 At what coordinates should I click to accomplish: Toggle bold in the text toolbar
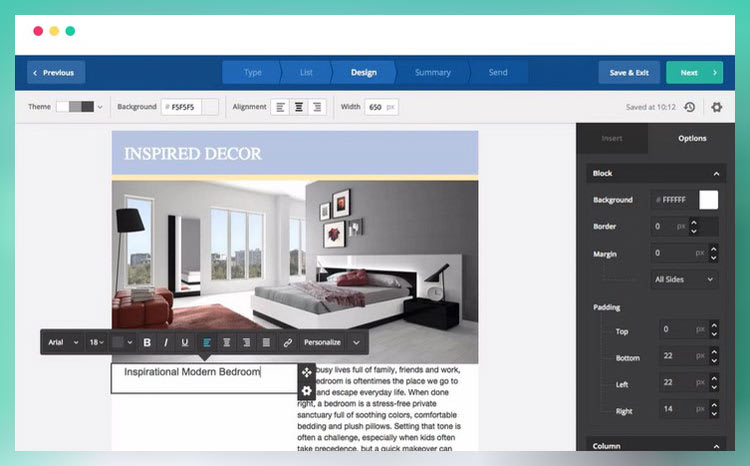[x=147, y=342]
